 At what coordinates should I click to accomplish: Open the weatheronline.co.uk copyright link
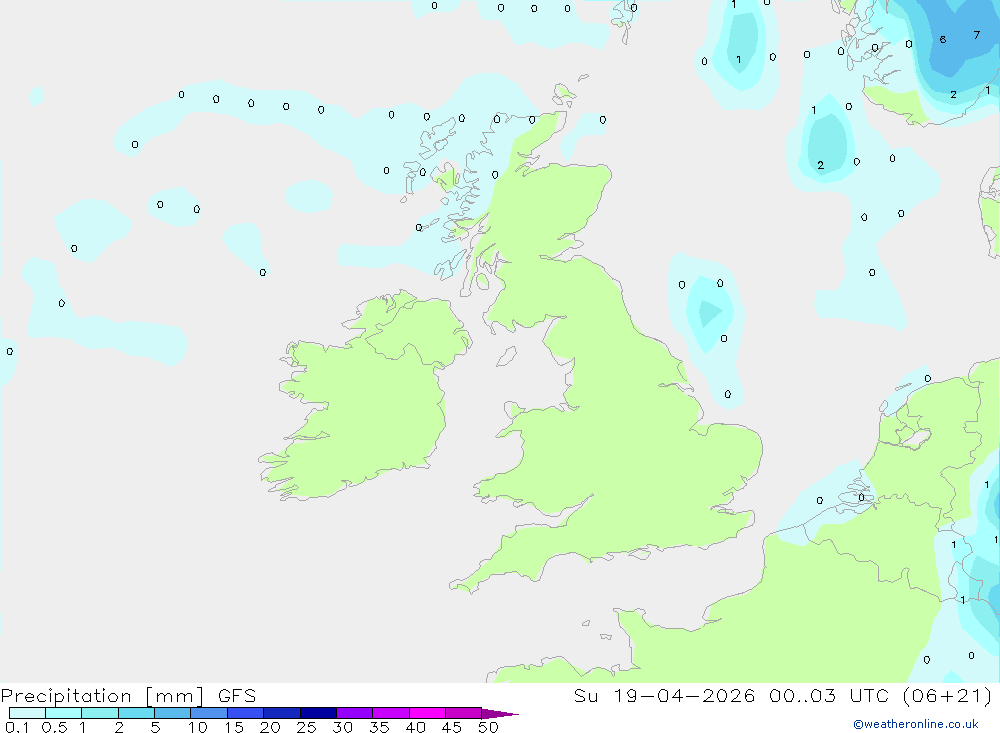pyautogui.click(x=916, y=724)
